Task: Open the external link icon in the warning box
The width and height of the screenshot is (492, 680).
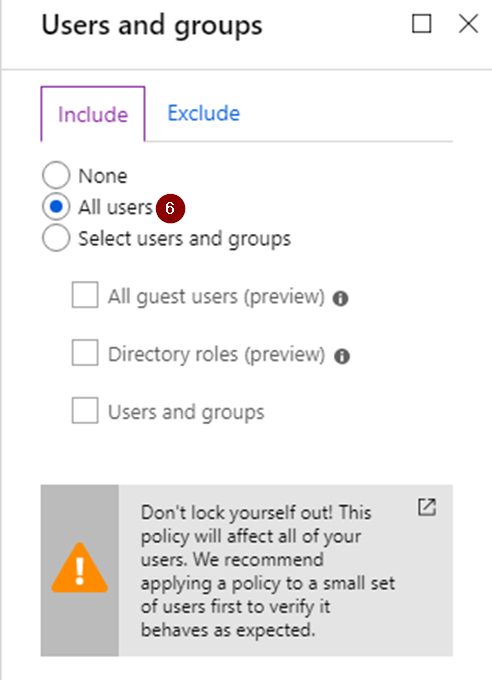Action: [x=427, y=507]
